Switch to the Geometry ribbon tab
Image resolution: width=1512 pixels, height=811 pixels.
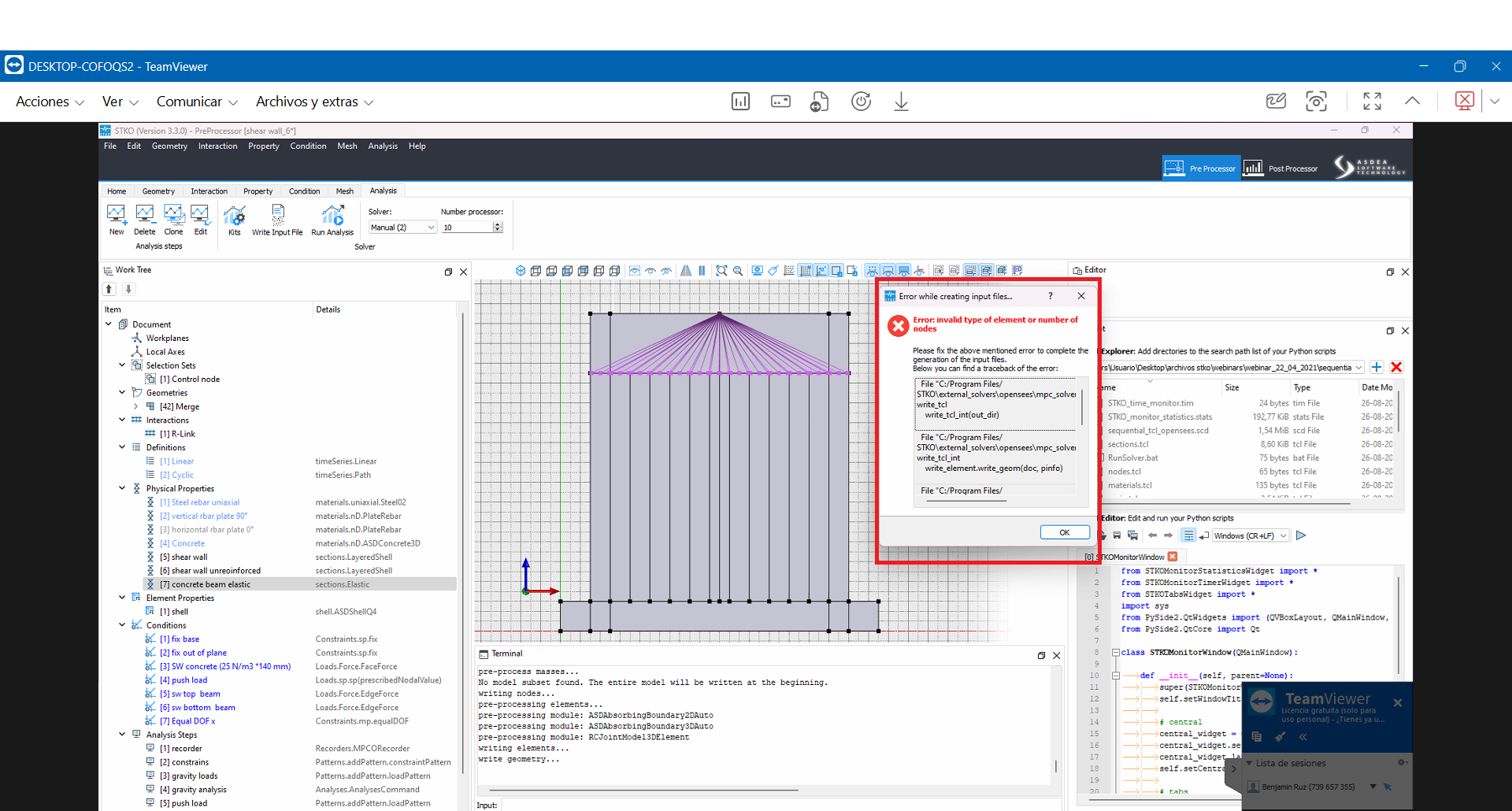click(158, 191)
